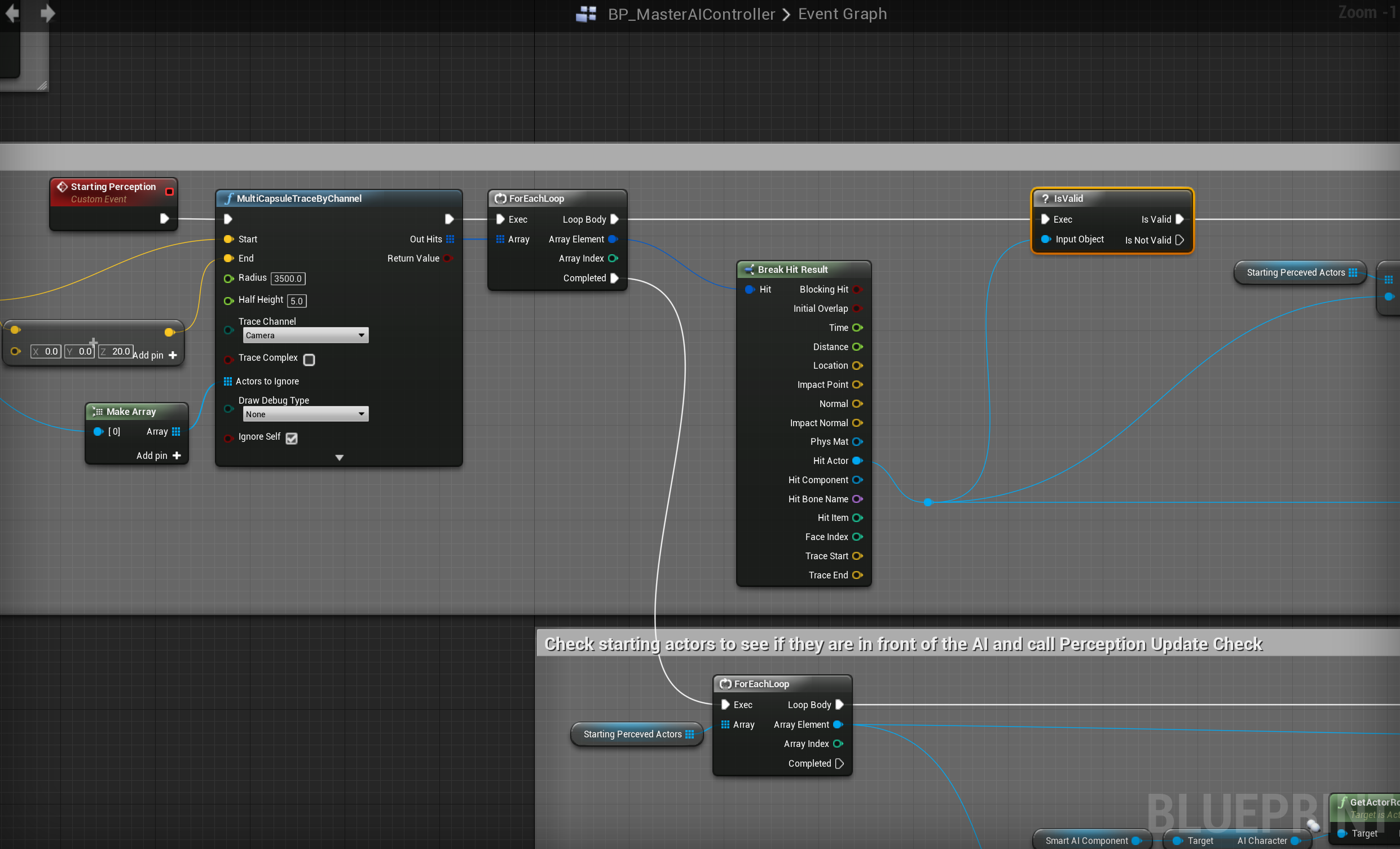
Task: Click Add pin on Make Array node
Action: tap(159, 456)
